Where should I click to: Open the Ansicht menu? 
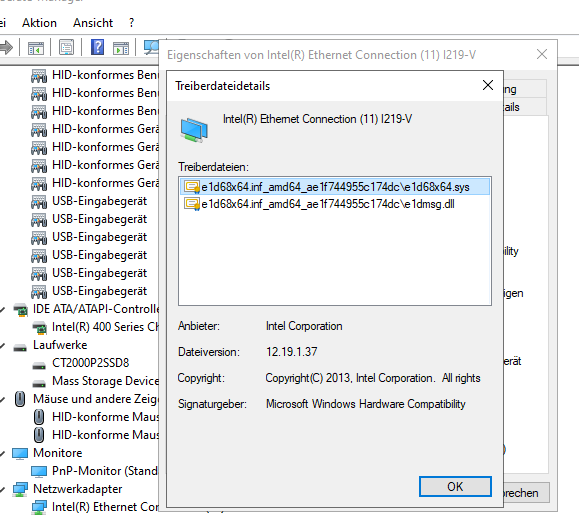pyautogui.click(x=93, y=23)
